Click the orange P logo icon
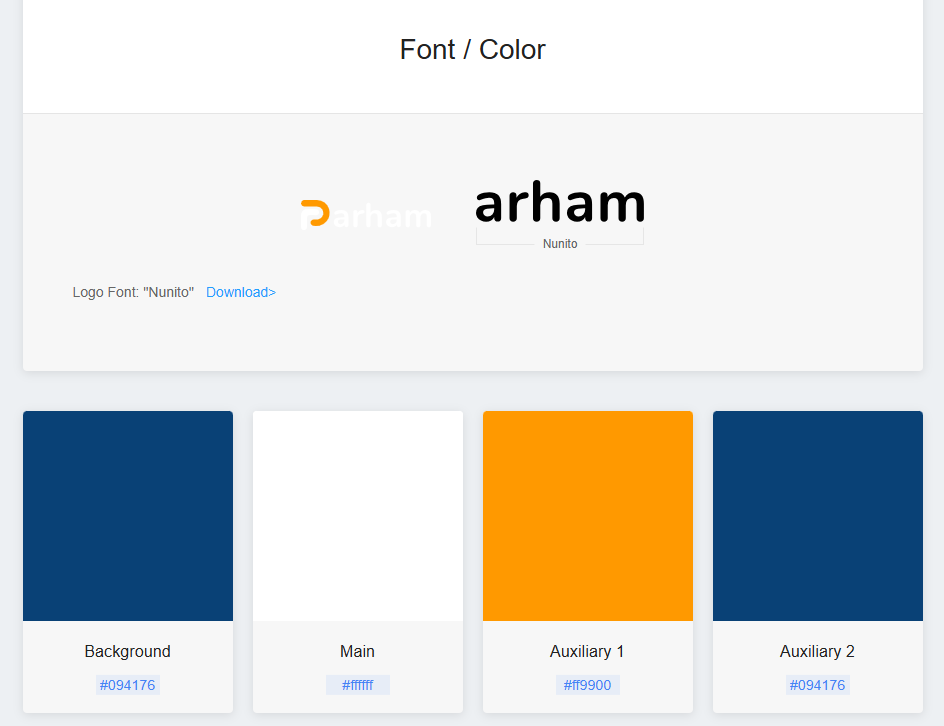944x726 pixels. (x=315, y=213)
